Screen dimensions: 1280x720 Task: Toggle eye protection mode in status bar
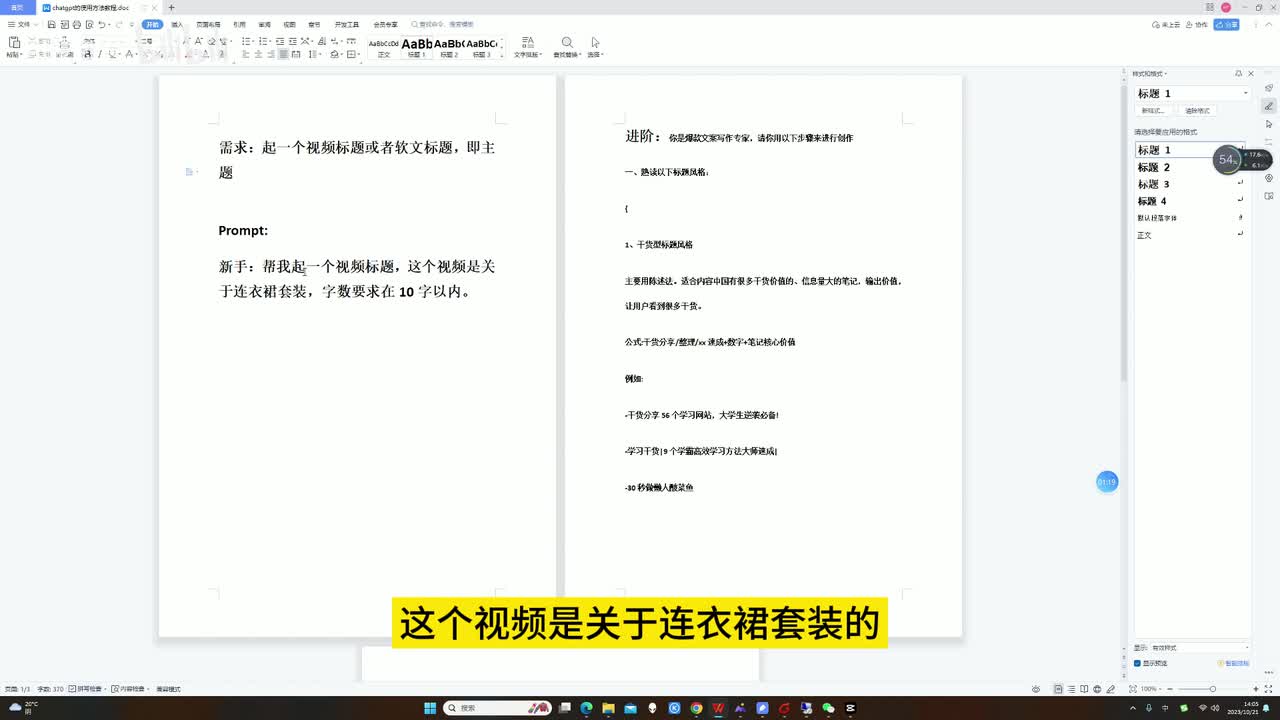[1035, 689]
